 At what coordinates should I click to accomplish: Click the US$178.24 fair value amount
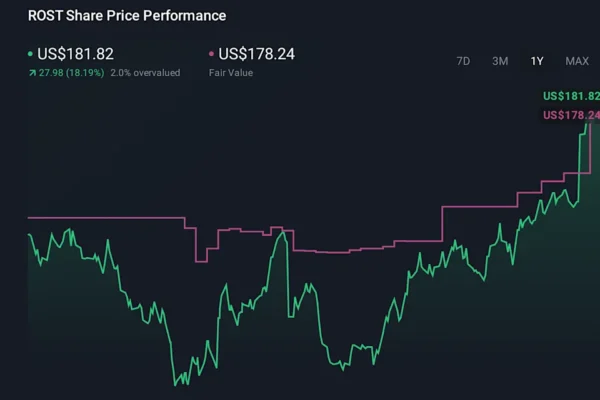tap(256, 54)
